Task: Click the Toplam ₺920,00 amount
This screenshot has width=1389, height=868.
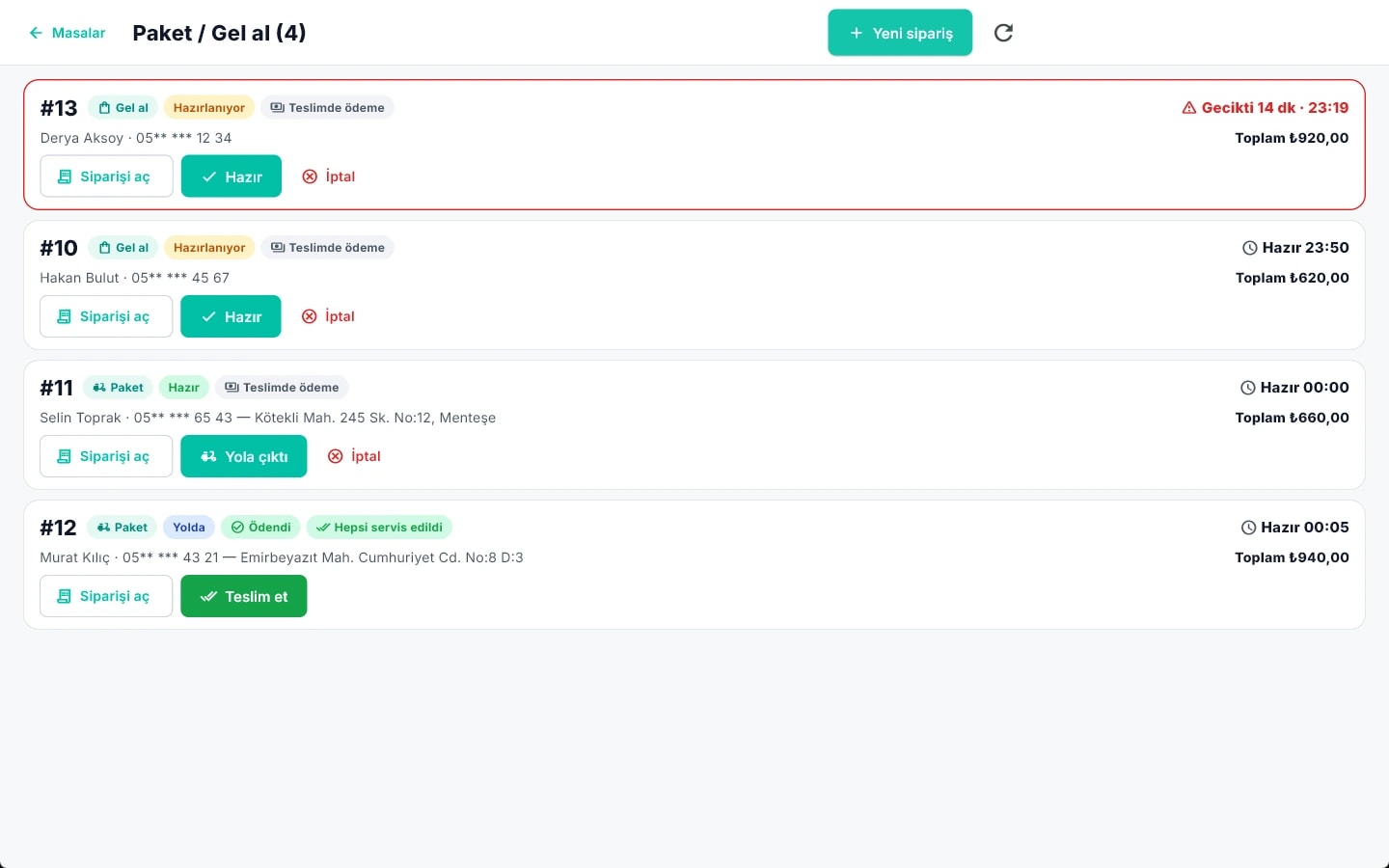Action: click(x=1292, y=138)
